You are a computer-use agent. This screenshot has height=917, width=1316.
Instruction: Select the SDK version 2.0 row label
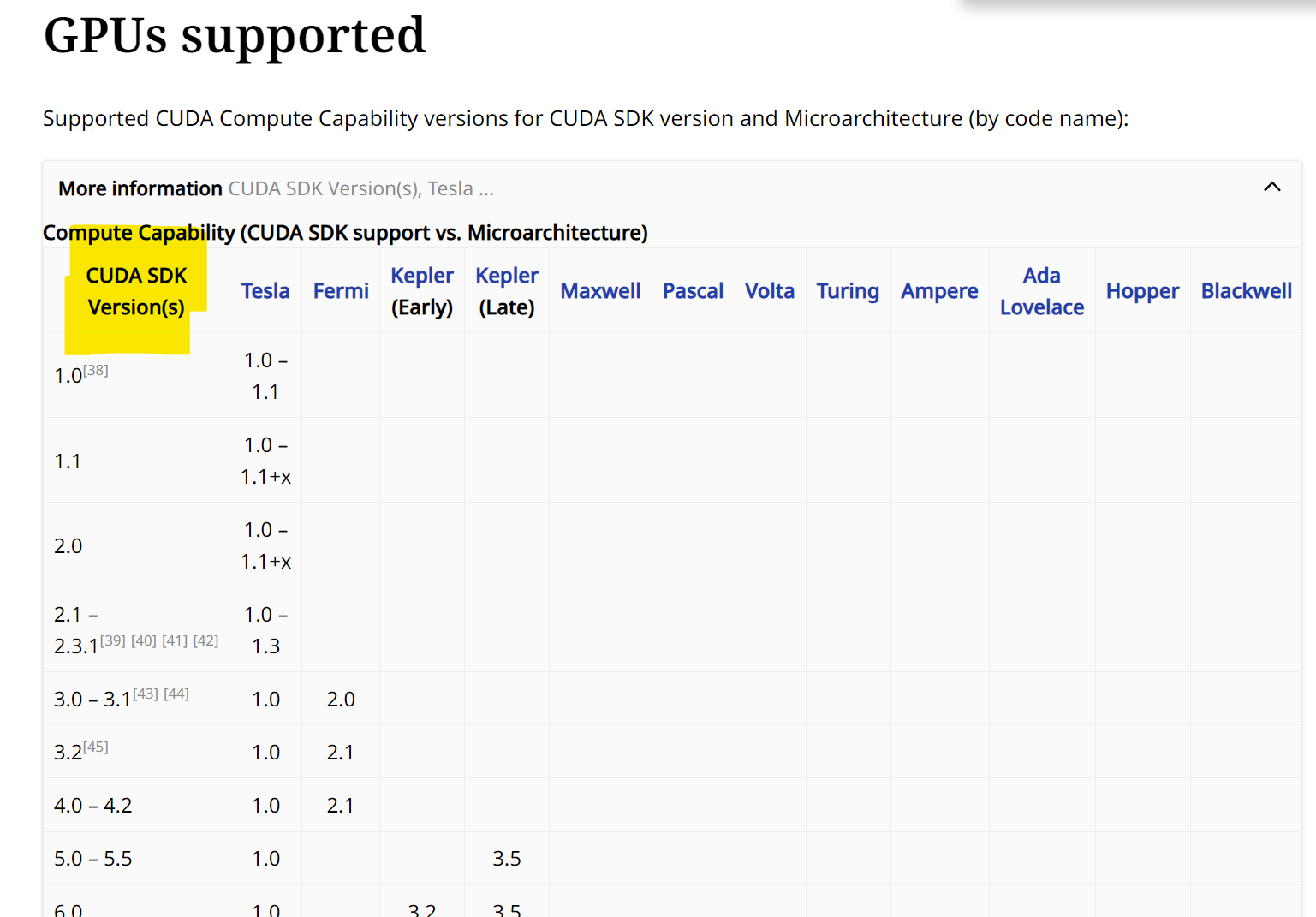[68, 546]
